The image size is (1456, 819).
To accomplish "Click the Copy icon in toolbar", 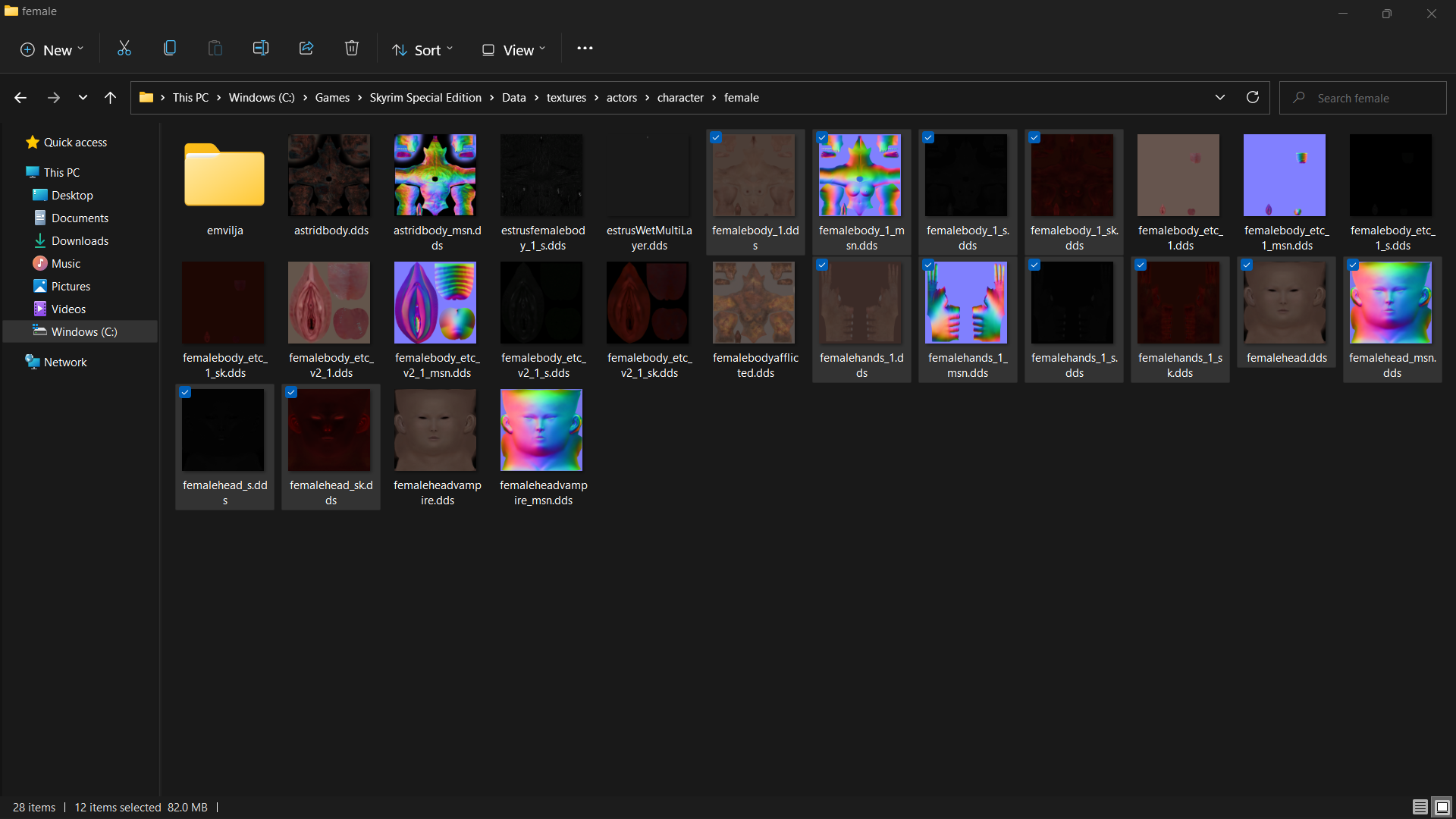I will coord(170,49).
